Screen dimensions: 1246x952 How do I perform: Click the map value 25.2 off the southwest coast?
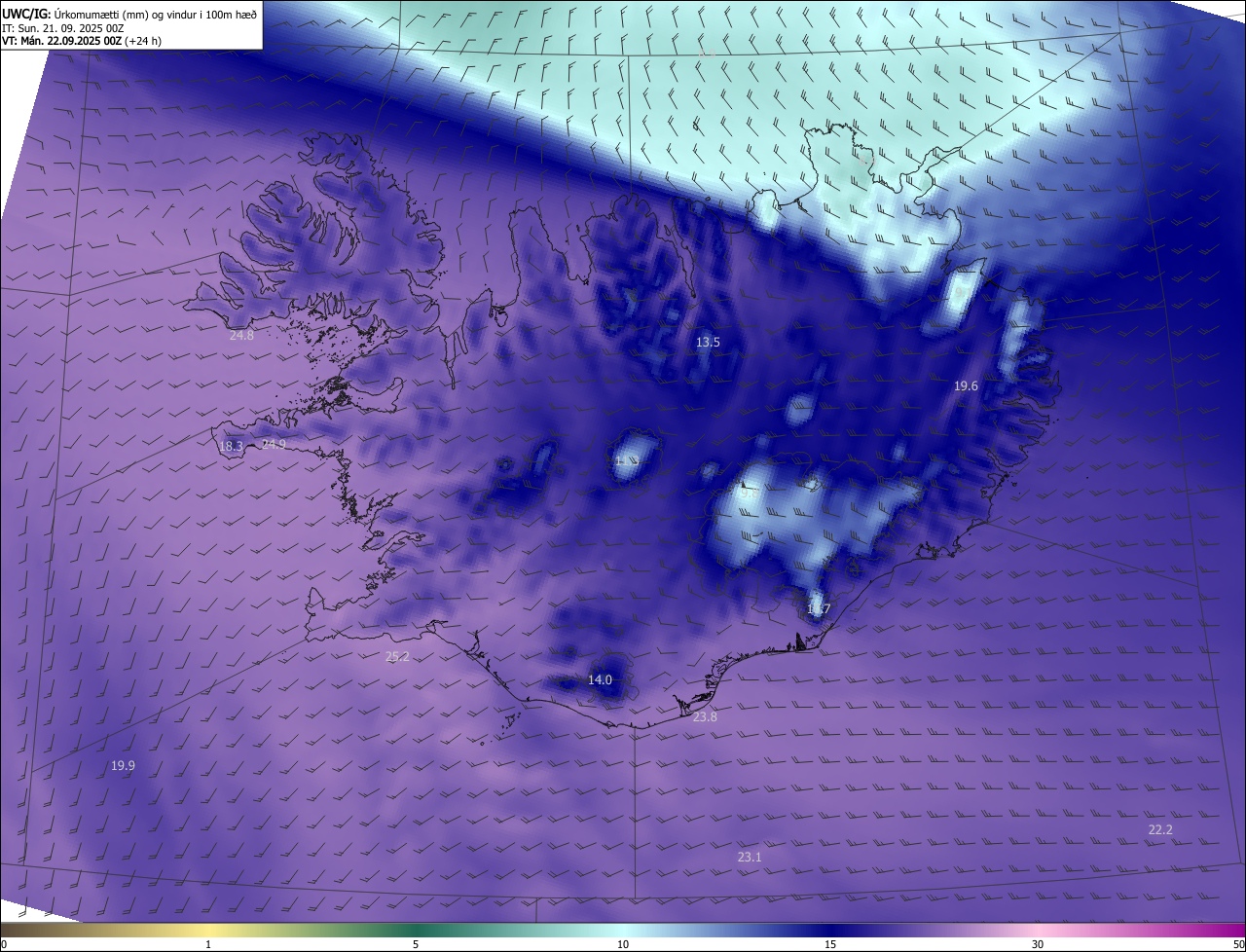coord(397,657)
